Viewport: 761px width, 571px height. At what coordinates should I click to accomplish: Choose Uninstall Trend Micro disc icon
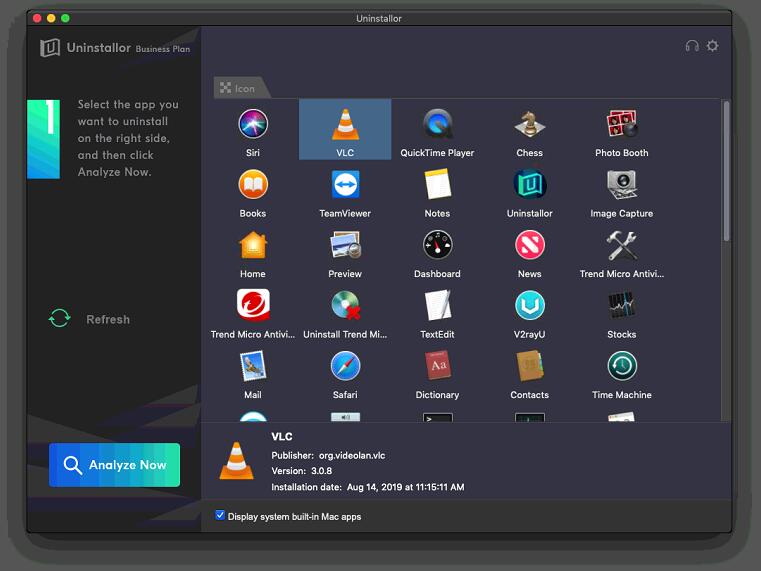[x=345, y=305]
